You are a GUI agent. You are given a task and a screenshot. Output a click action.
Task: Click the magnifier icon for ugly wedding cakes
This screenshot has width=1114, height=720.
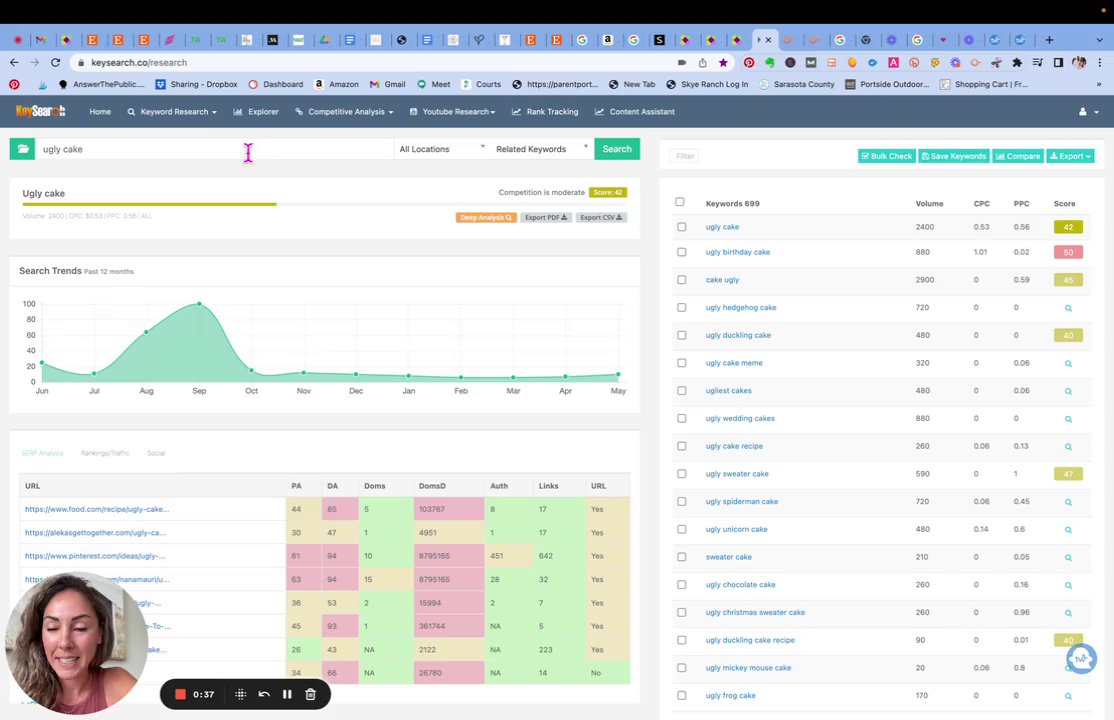1068,419
